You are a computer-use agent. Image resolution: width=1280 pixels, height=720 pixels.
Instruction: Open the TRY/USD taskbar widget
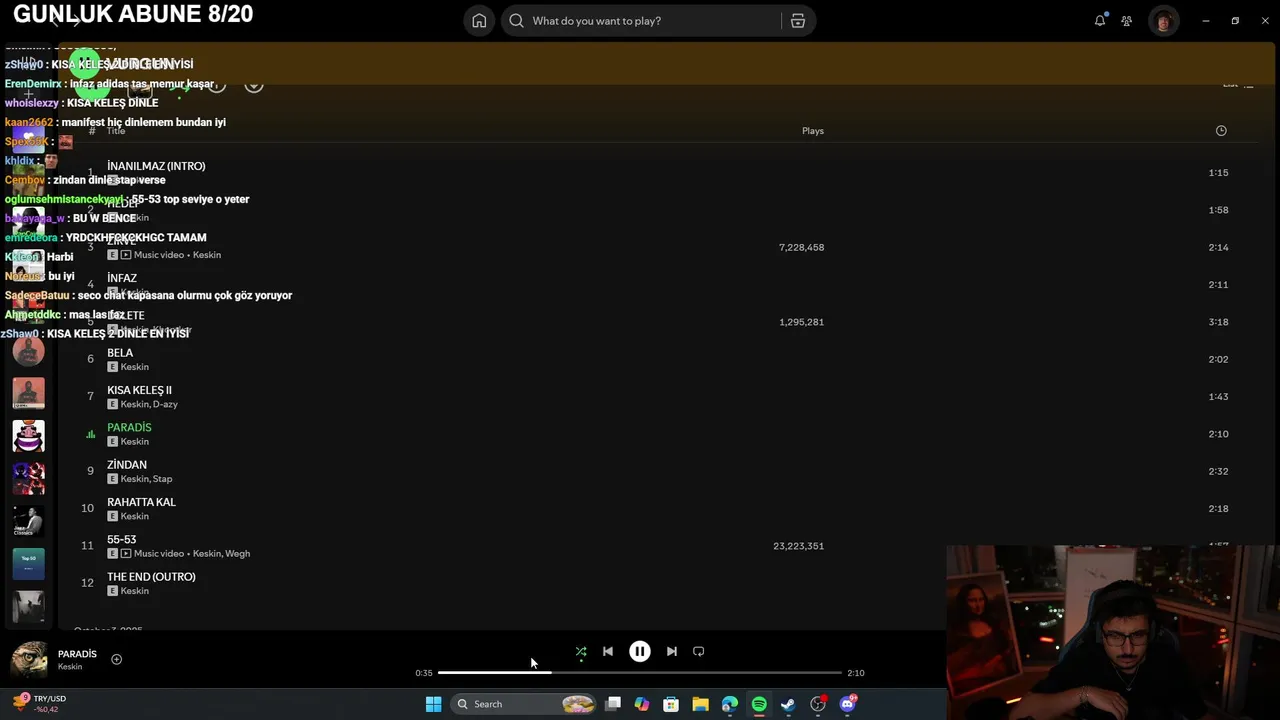coord(40,703)
